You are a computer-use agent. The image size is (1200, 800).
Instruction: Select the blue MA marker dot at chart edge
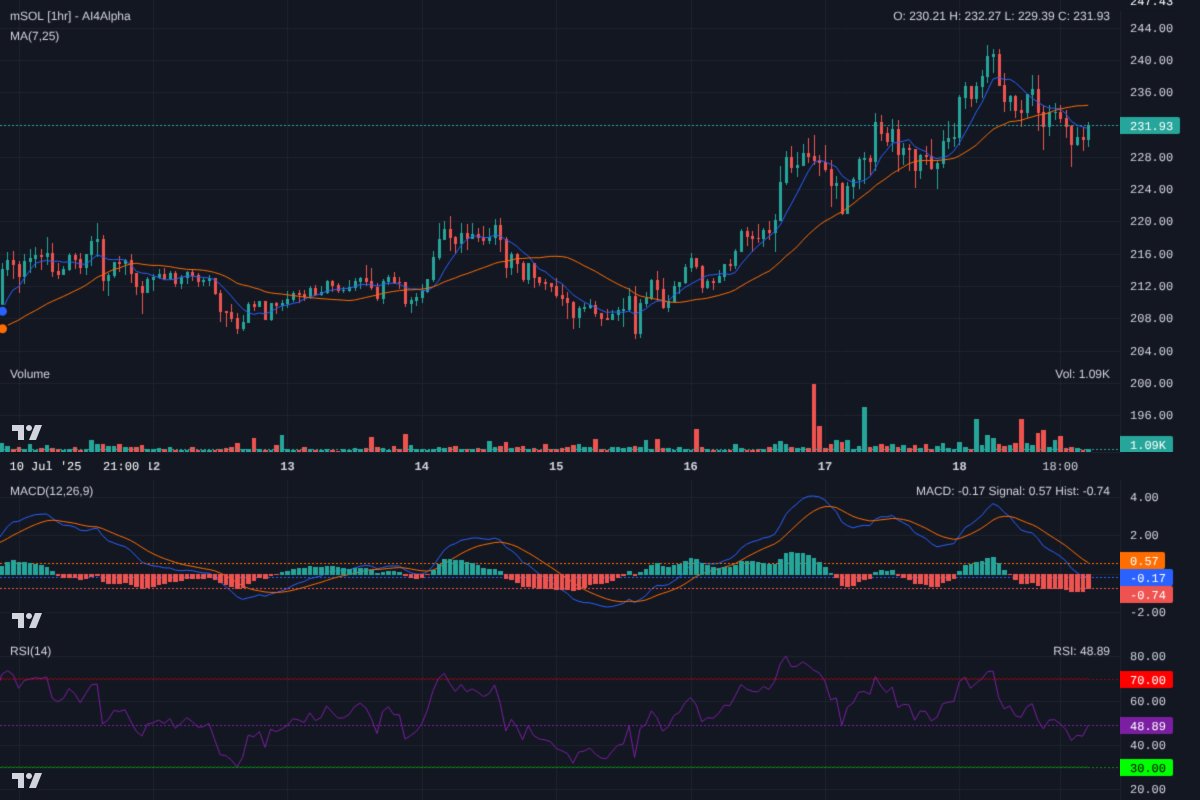point(2,311)
